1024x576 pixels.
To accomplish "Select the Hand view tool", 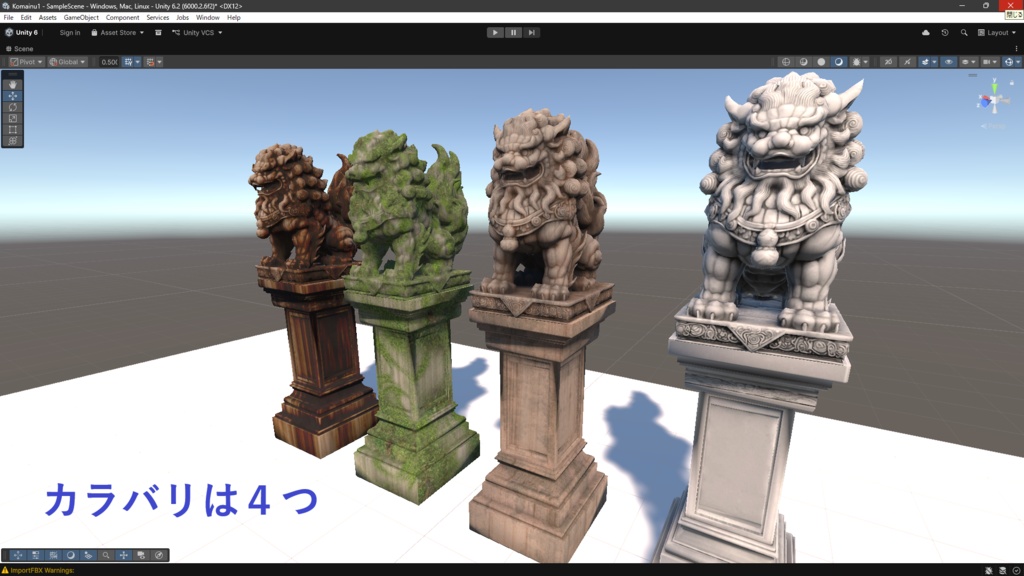I will (x=12, y=85).
